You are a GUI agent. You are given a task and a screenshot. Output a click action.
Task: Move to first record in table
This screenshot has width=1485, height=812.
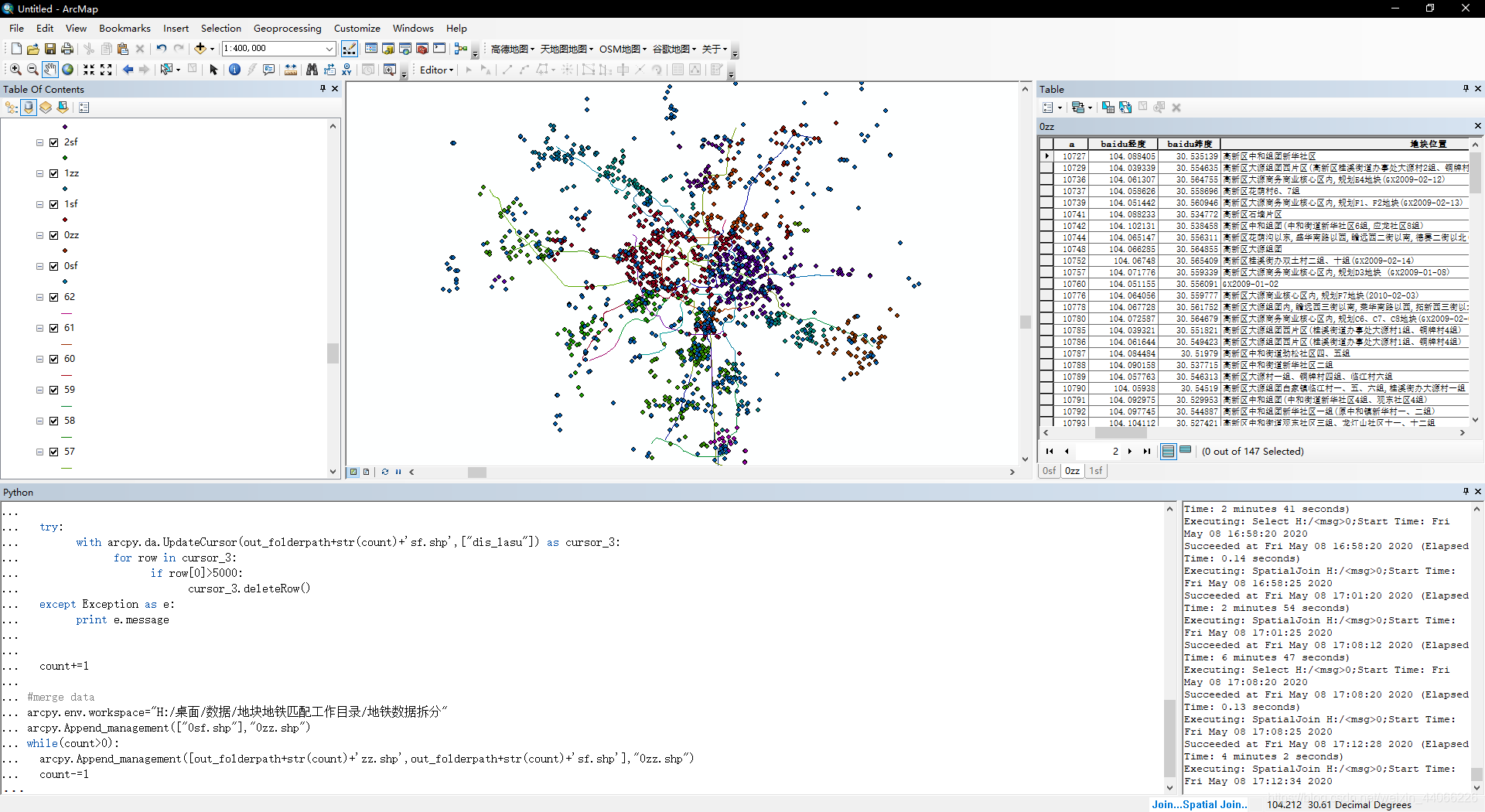1050,452
